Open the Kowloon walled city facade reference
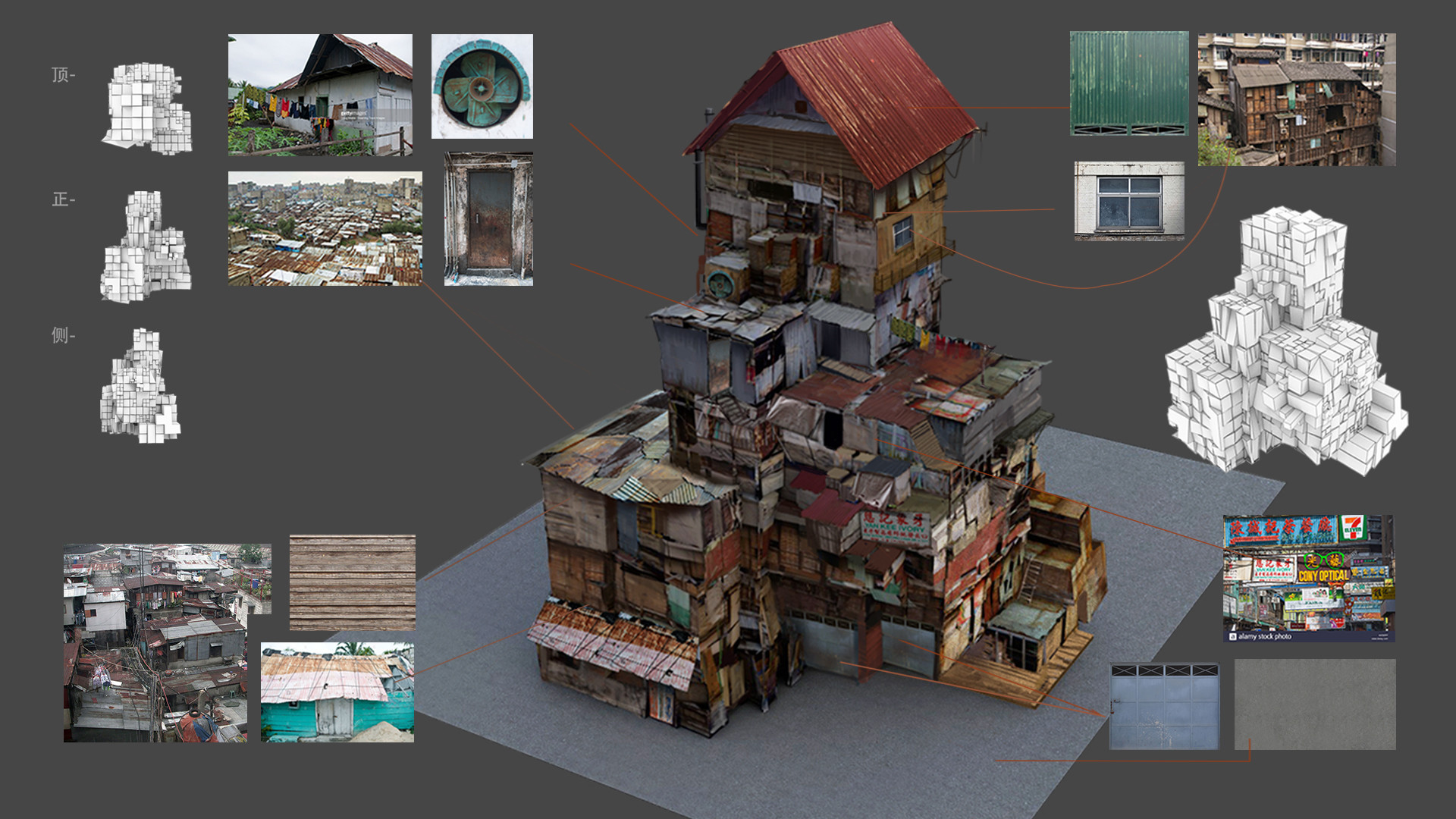 click(x=1297, y=99)
